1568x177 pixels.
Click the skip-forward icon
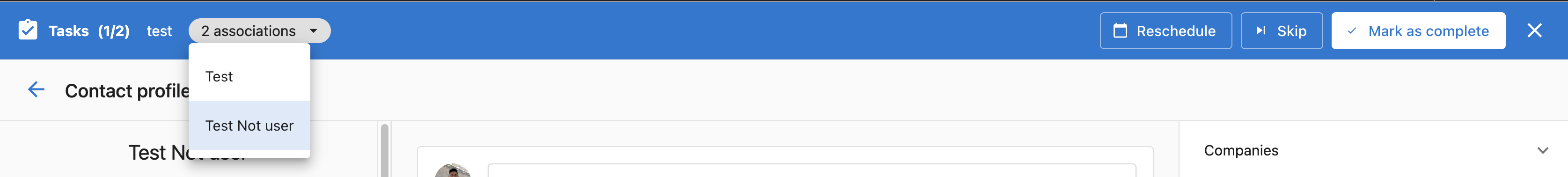[1260, 30]
